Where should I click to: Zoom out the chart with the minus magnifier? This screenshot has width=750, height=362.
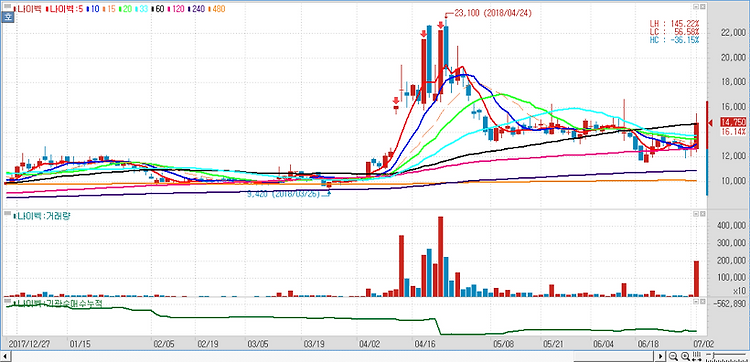point(673,356)
